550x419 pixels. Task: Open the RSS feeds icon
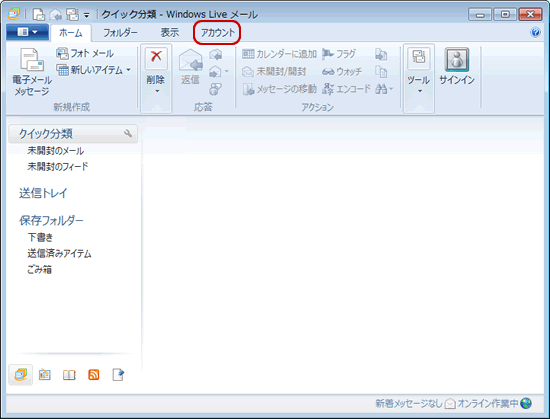pyautogui.click(x=94, y=375)
